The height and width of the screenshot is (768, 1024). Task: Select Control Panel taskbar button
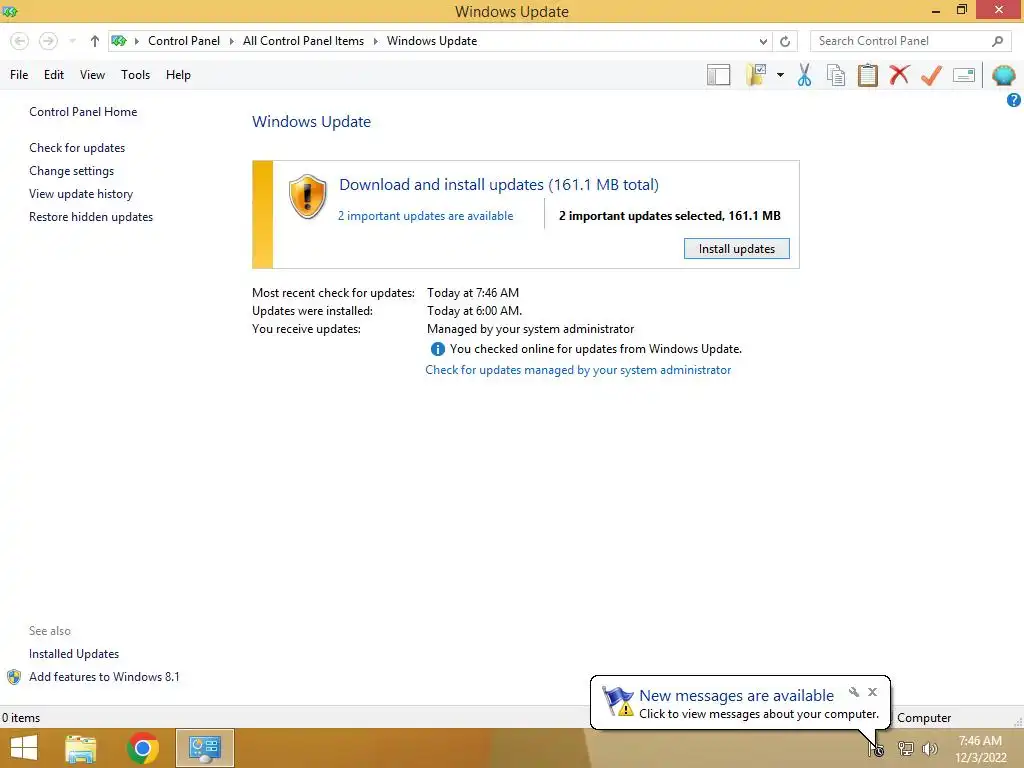(x=205, y=748)
